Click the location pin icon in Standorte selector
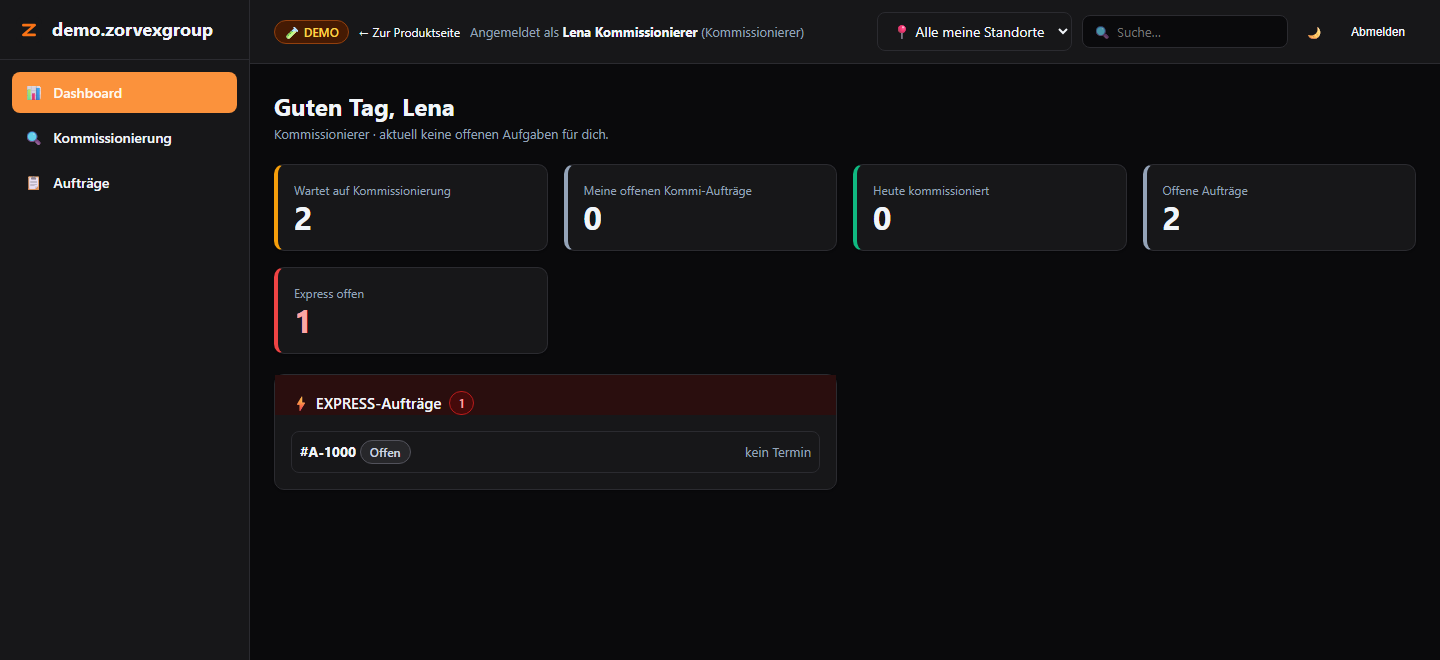 tap(902, 32)
